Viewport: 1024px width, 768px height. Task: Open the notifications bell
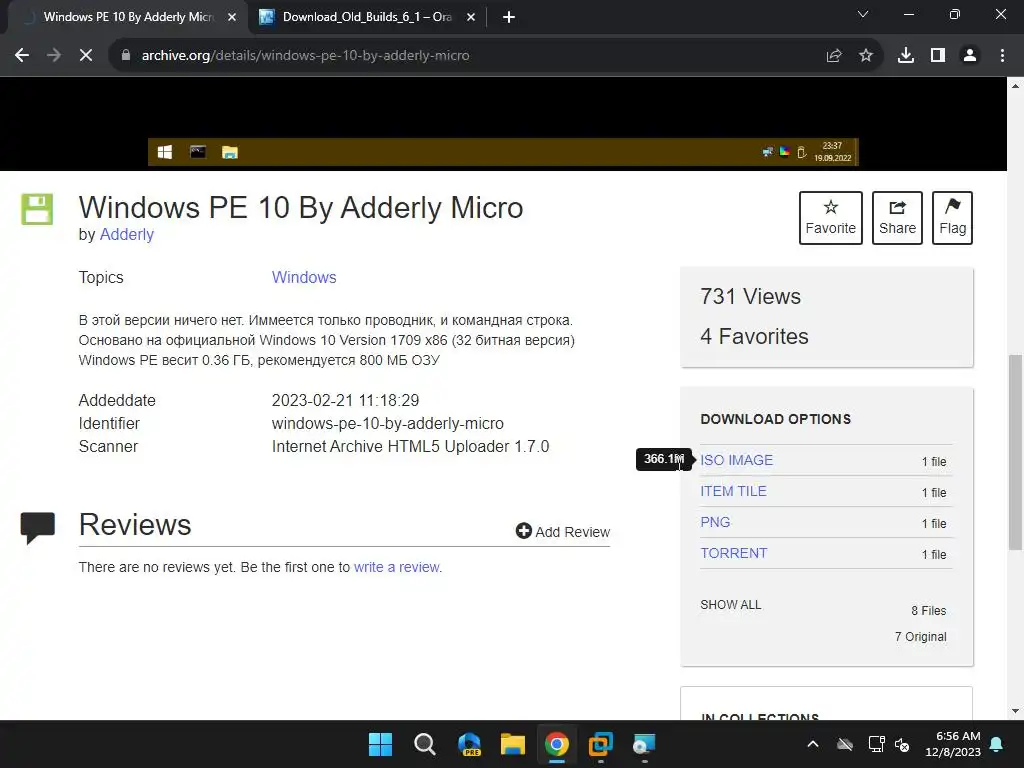click(997, 744)
